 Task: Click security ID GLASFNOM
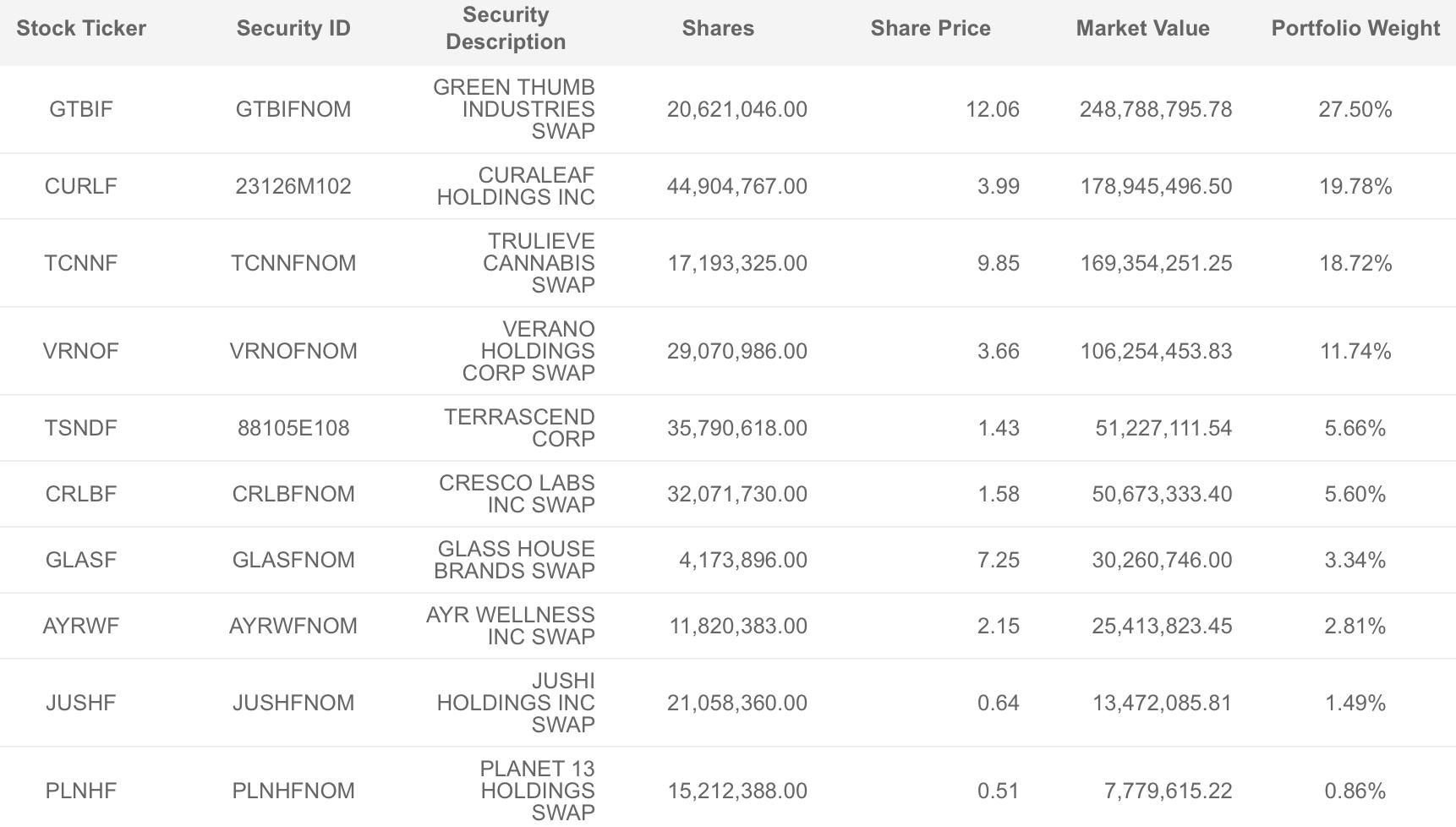tap(293, 560)
